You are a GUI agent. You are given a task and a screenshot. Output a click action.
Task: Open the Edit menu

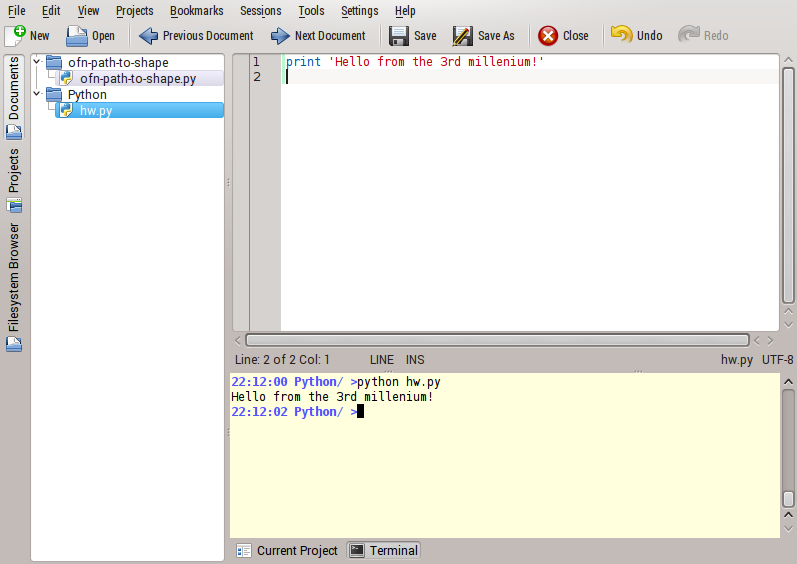click(x=51, y=11)
